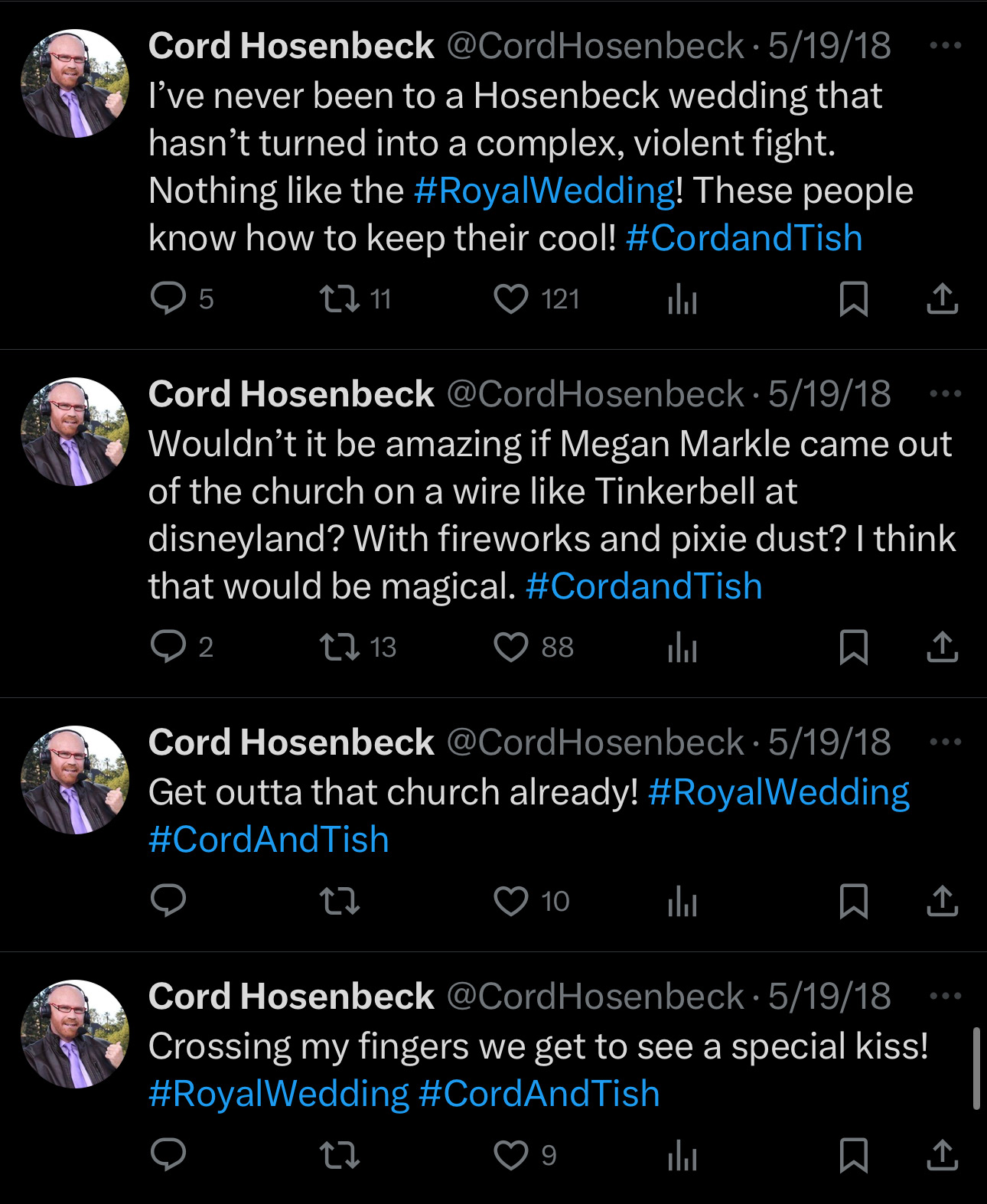This screenshot has height=1204, width=987.
Task: Open more options on the first tweet
Action: tap(946, 46)
